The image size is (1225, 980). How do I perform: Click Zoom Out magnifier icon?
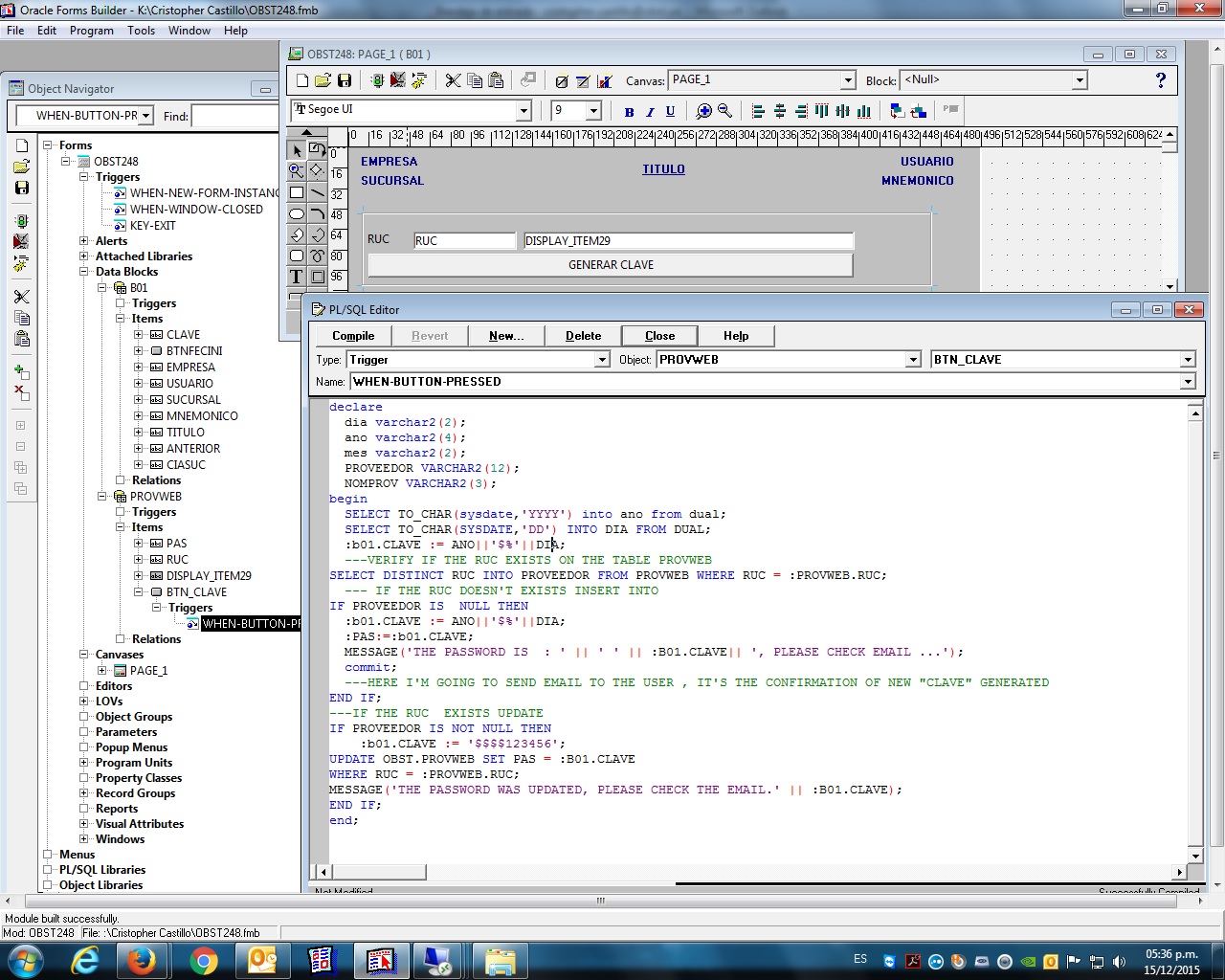724,111
